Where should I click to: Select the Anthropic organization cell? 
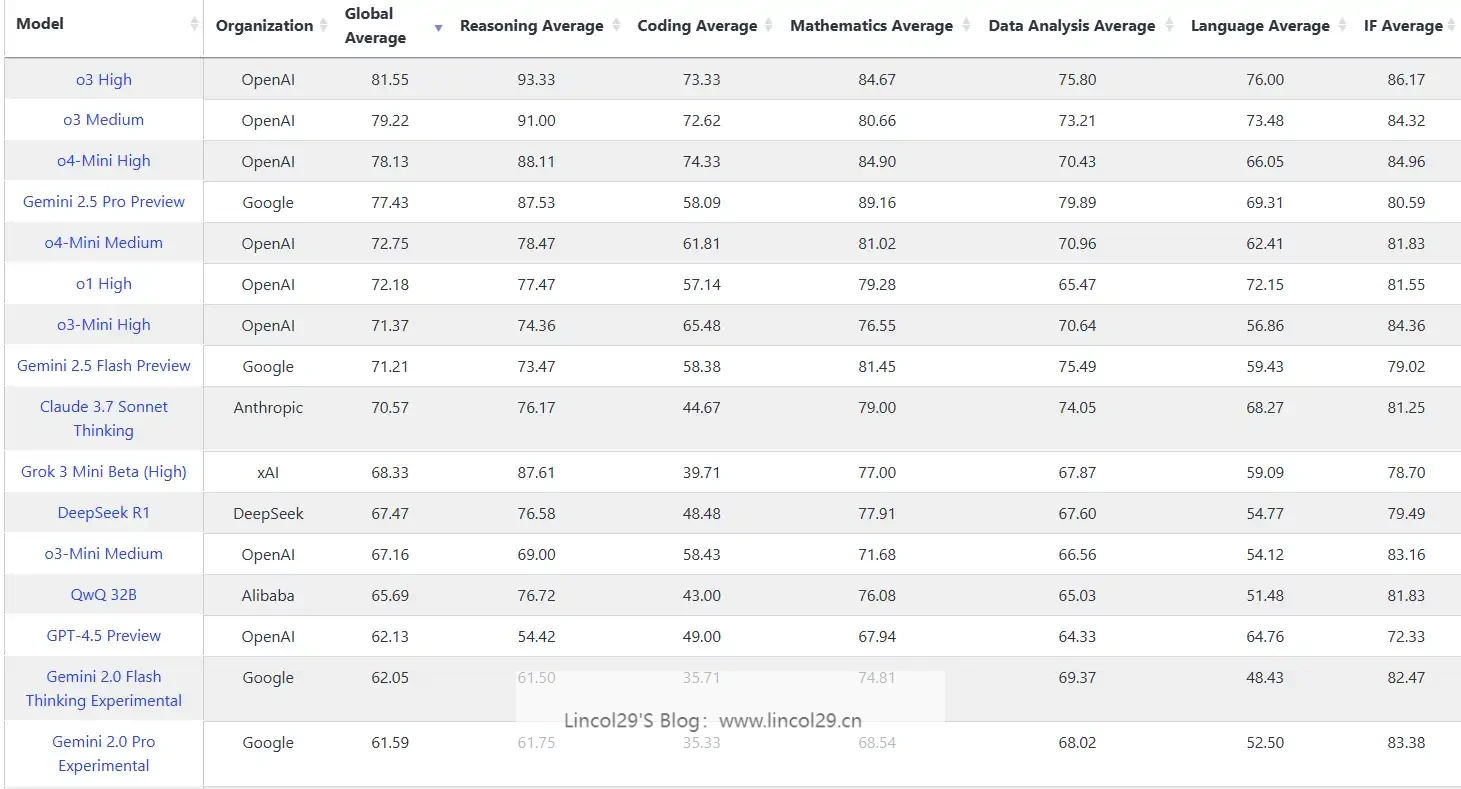pos(268,408)
